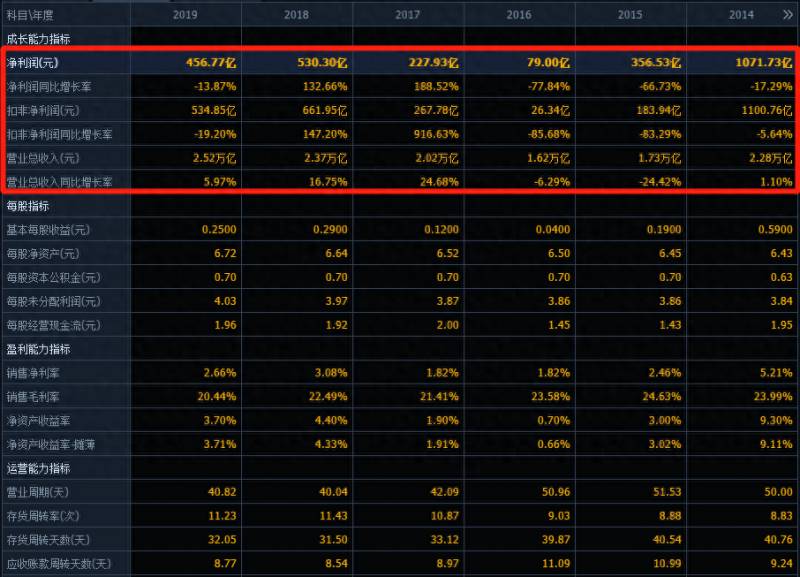Click the 1100.76亿 value cell
800x577 pixels.
click(767, 111)
